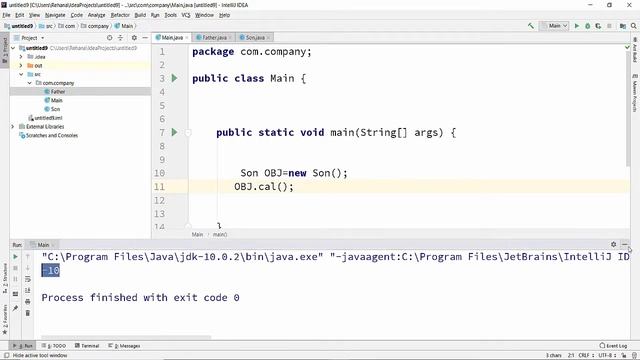Open the Navigate menu
The image size is (640, 360).
point(55,15)
